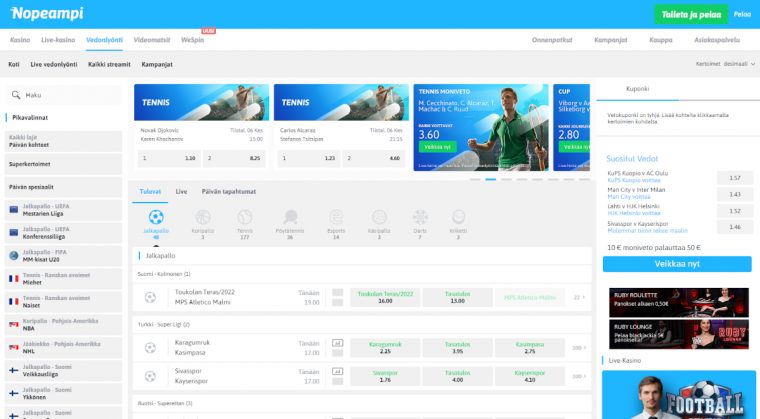The image size is (760, 419).
Task: Open Asiakaspalvelu customer service
Action: 717,40
